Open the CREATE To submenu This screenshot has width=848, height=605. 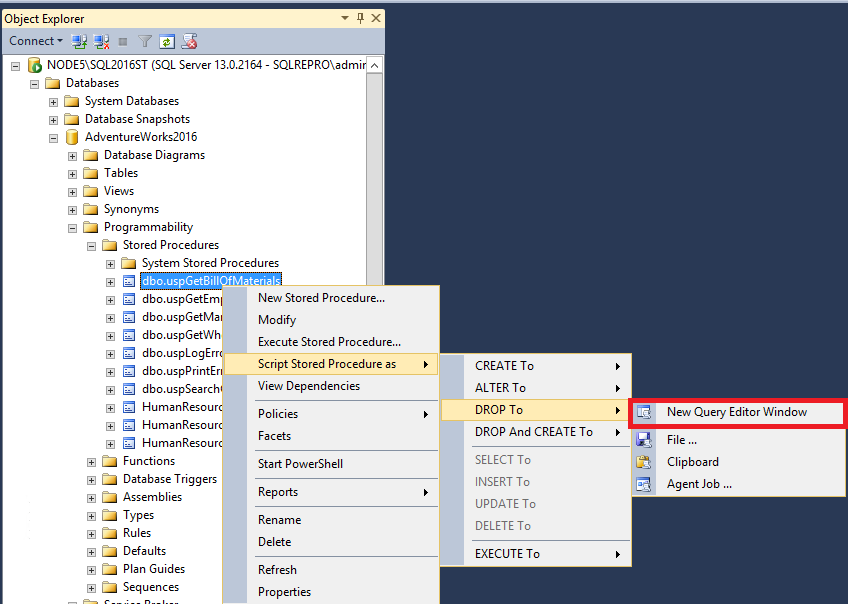click(535, 366)
